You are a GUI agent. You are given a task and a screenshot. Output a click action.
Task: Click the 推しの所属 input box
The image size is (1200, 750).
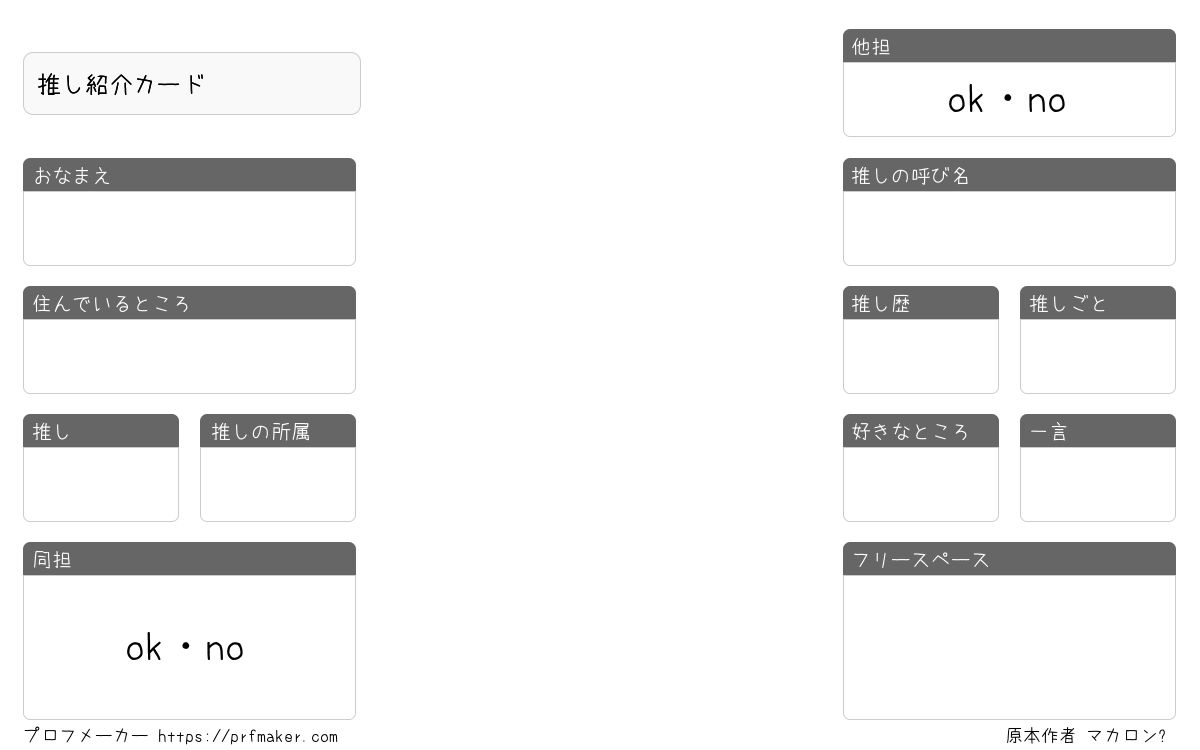tap(278, 484)
